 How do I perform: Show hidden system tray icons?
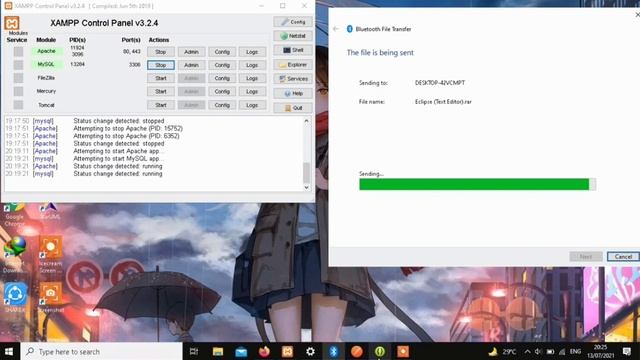point(527,351)
